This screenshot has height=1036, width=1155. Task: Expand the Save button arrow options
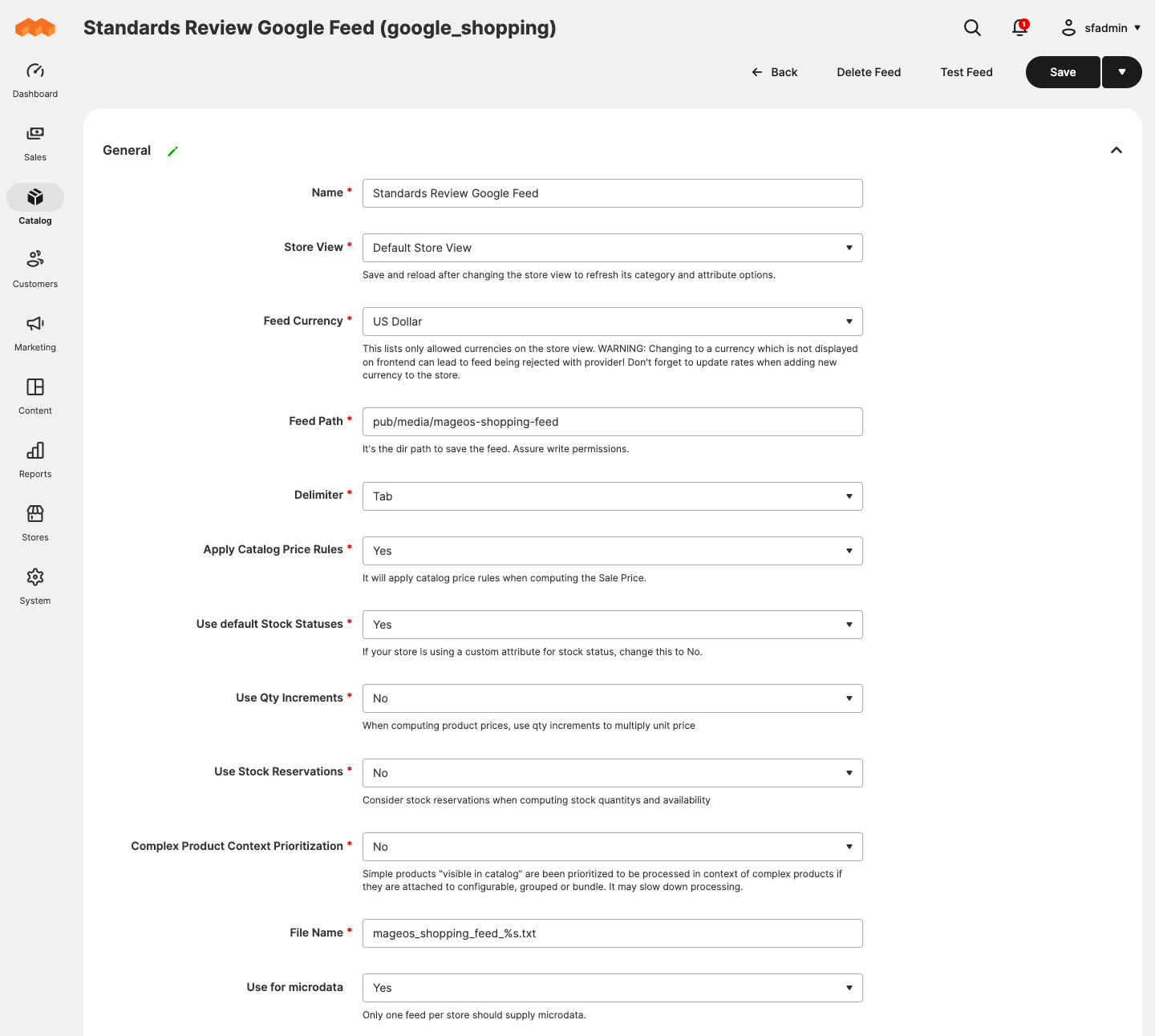click(1122, 72)
